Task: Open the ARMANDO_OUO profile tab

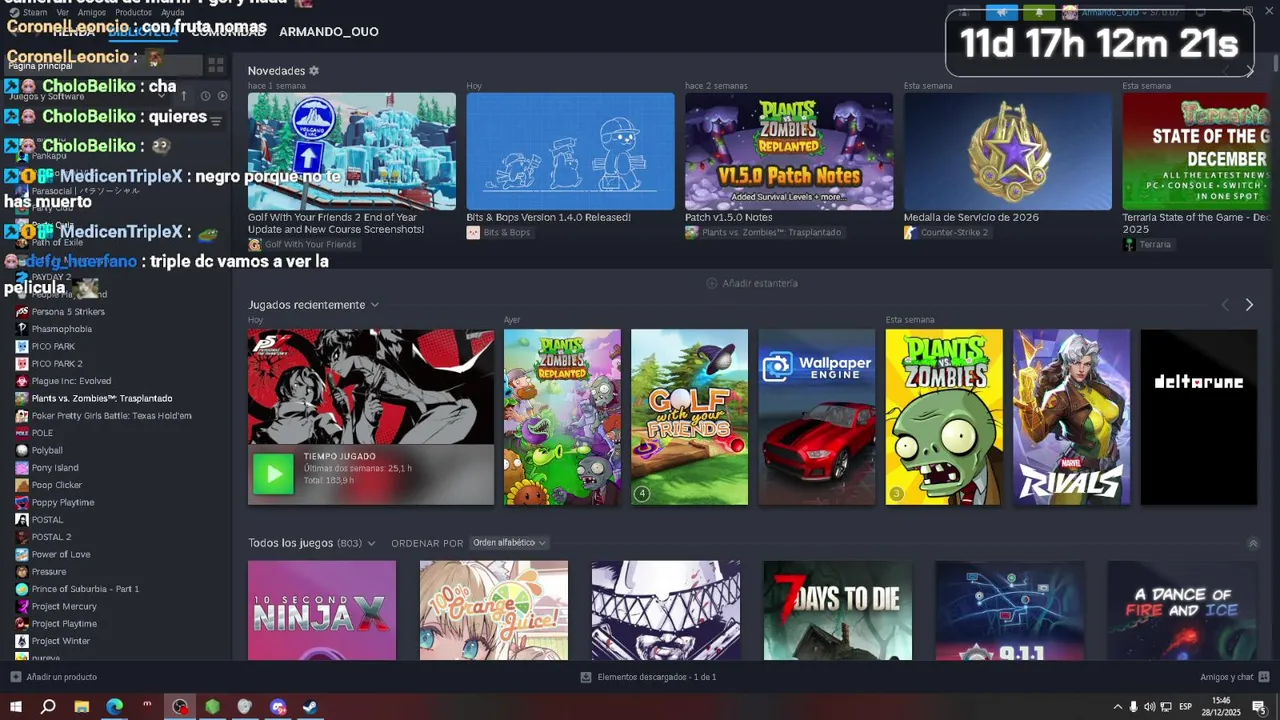Action: tap(328, 32)
